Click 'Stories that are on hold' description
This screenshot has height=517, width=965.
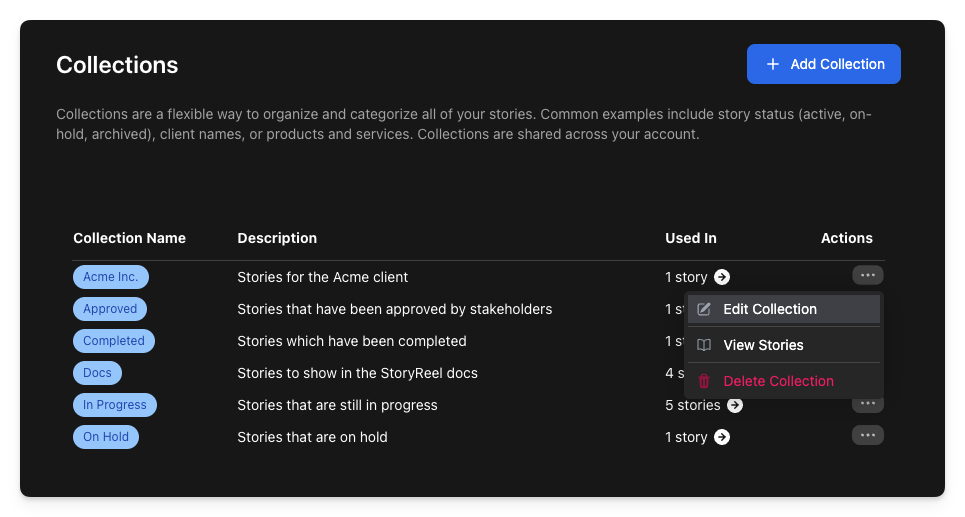[313, 437]
